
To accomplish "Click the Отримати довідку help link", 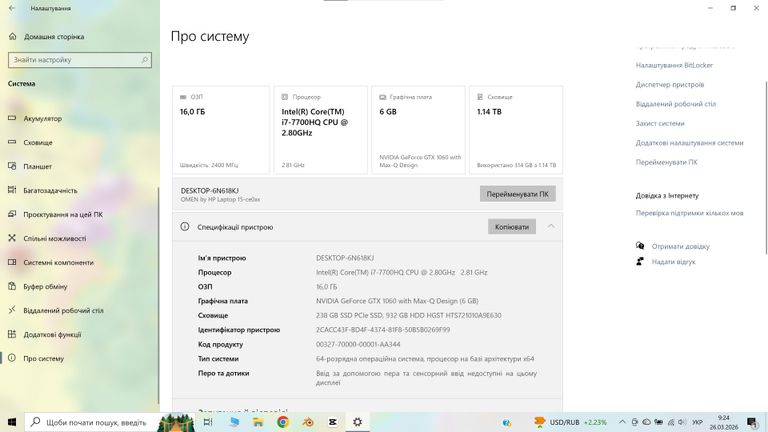I will [680, 246].
